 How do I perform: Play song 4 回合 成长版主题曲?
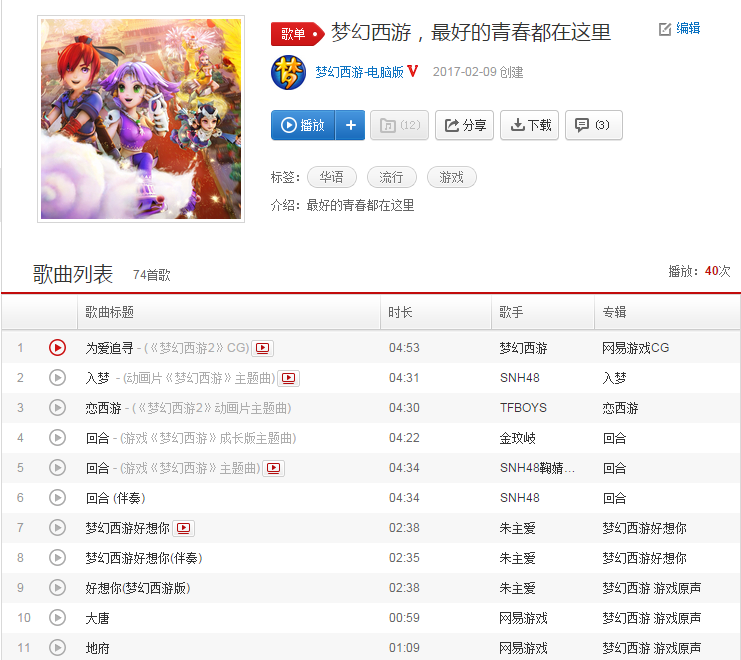click(x=57, y=438)
